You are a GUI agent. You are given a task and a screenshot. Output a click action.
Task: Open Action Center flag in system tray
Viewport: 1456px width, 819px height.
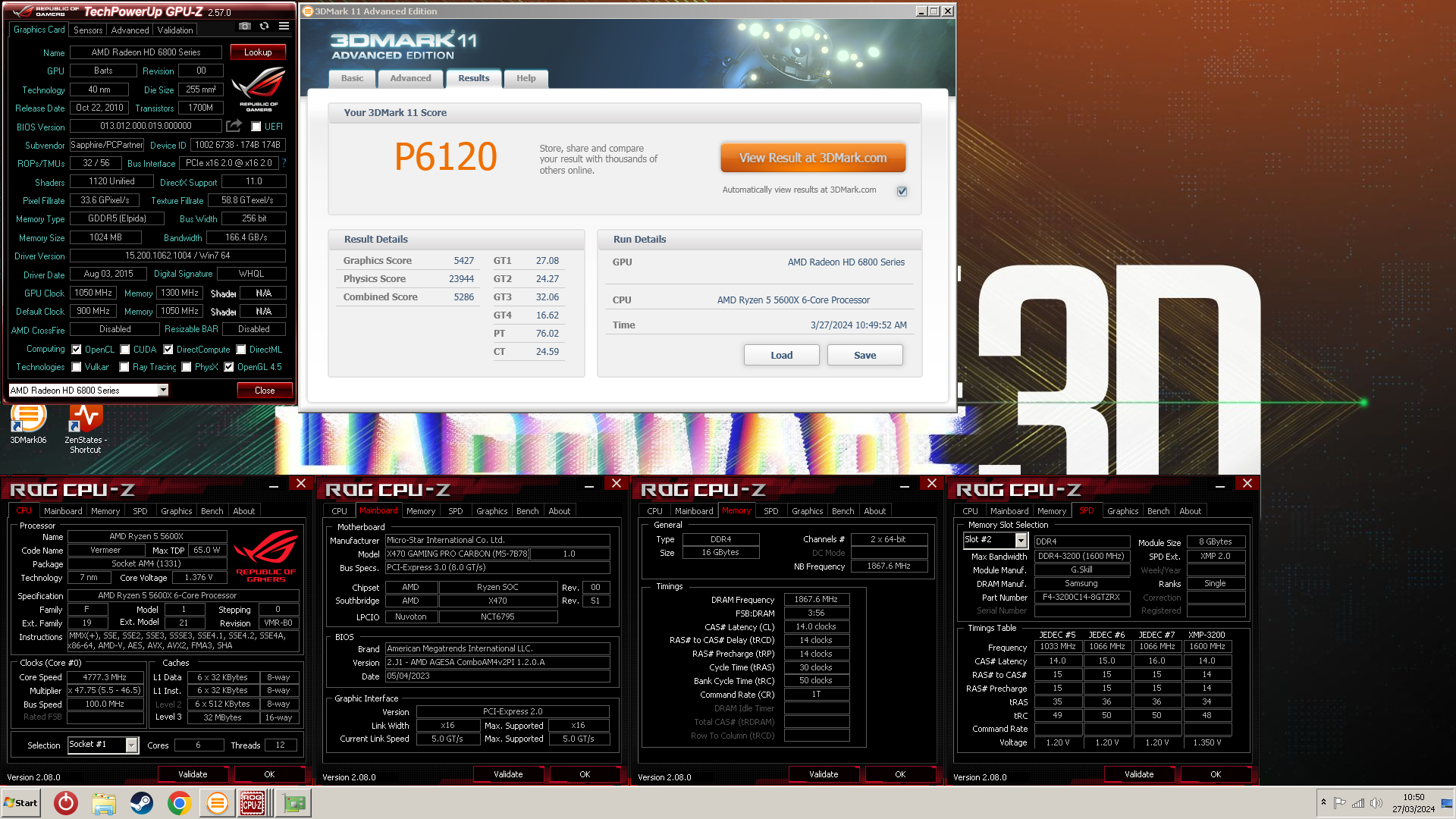click(1340, 802)
